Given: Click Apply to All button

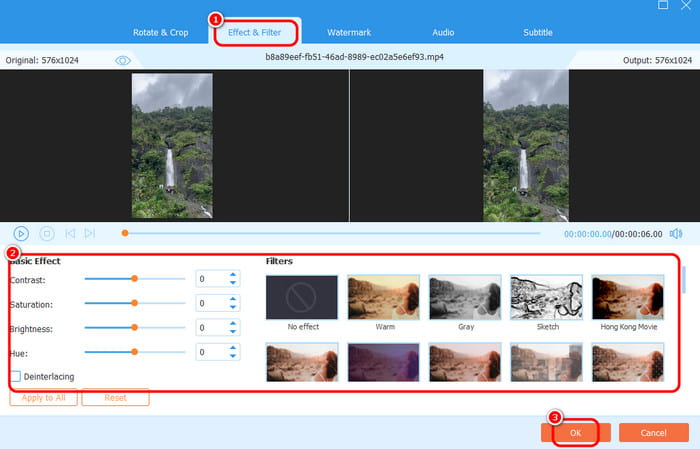Looking at the screenshot, I should (x=43, y=397).
